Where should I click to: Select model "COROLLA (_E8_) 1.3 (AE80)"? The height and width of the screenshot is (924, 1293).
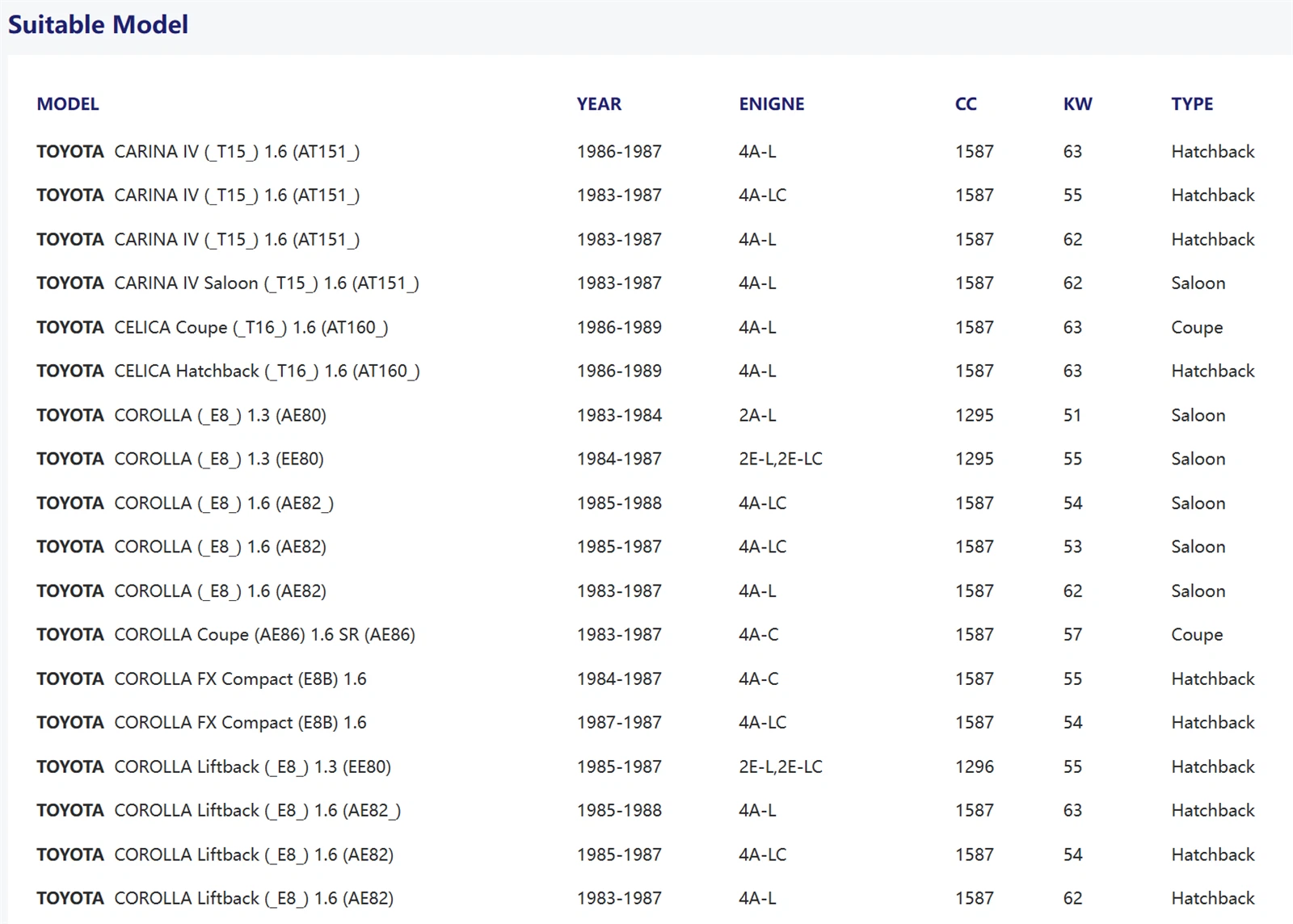point(221,415)
